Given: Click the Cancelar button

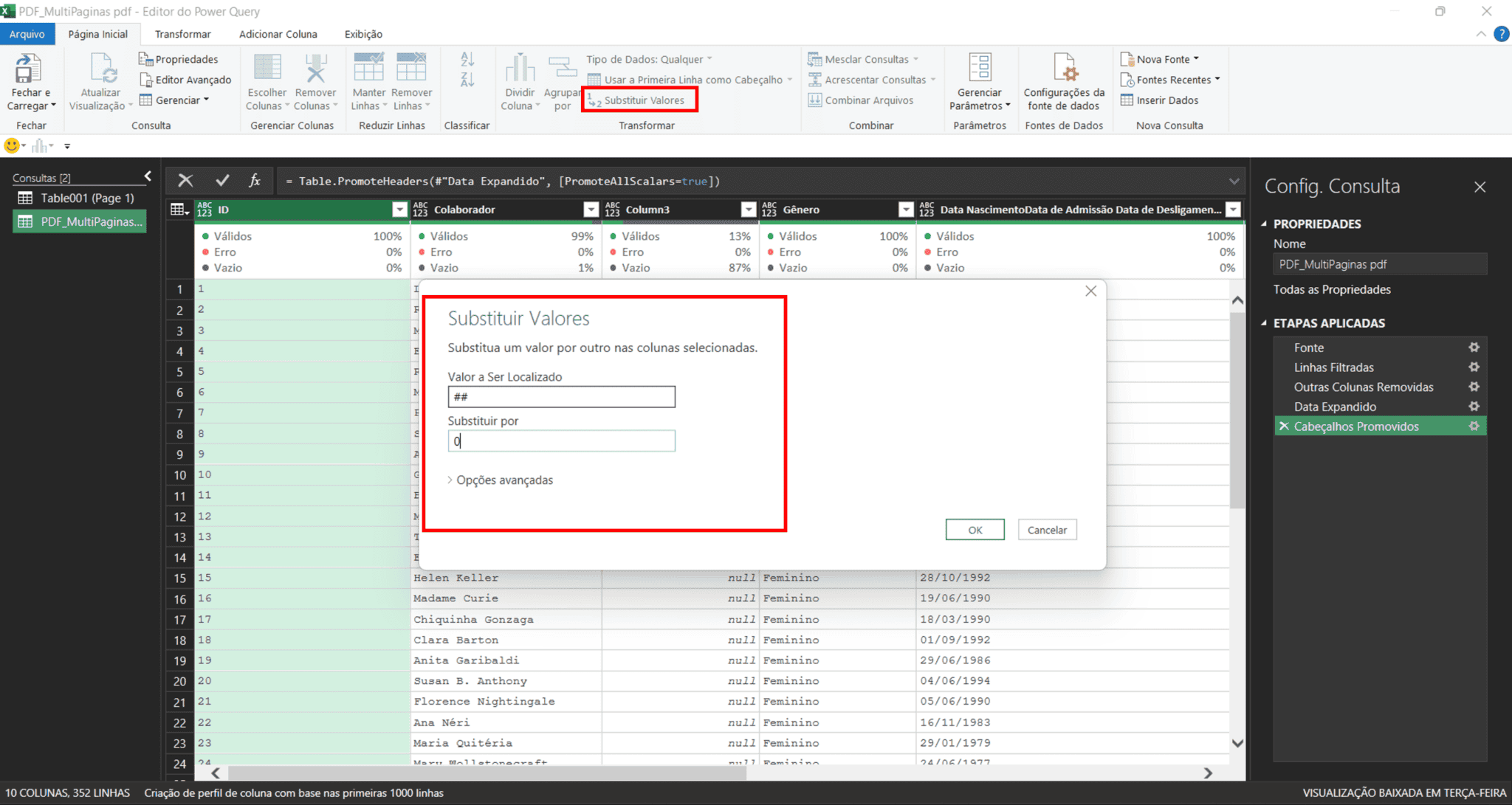Looking at the screenshot, I should [1047, 529].
